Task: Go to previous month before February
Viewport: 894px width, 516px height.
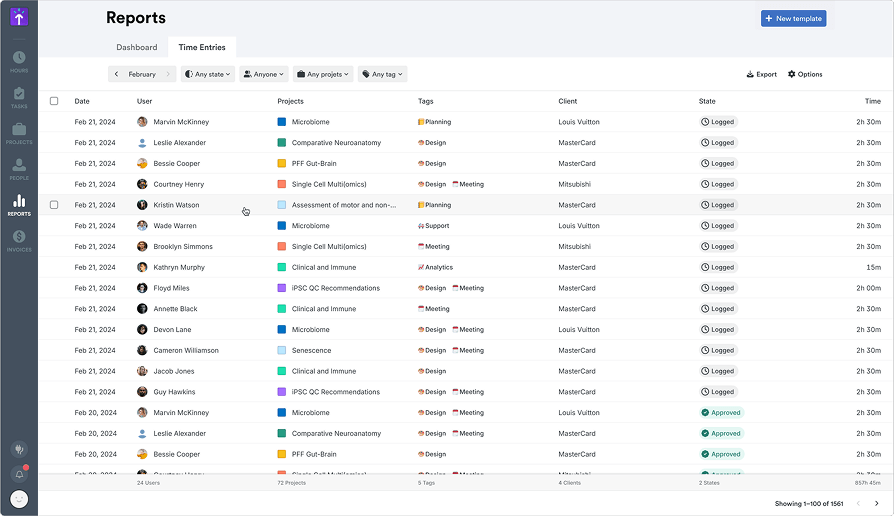Action: tap(117, 74)
